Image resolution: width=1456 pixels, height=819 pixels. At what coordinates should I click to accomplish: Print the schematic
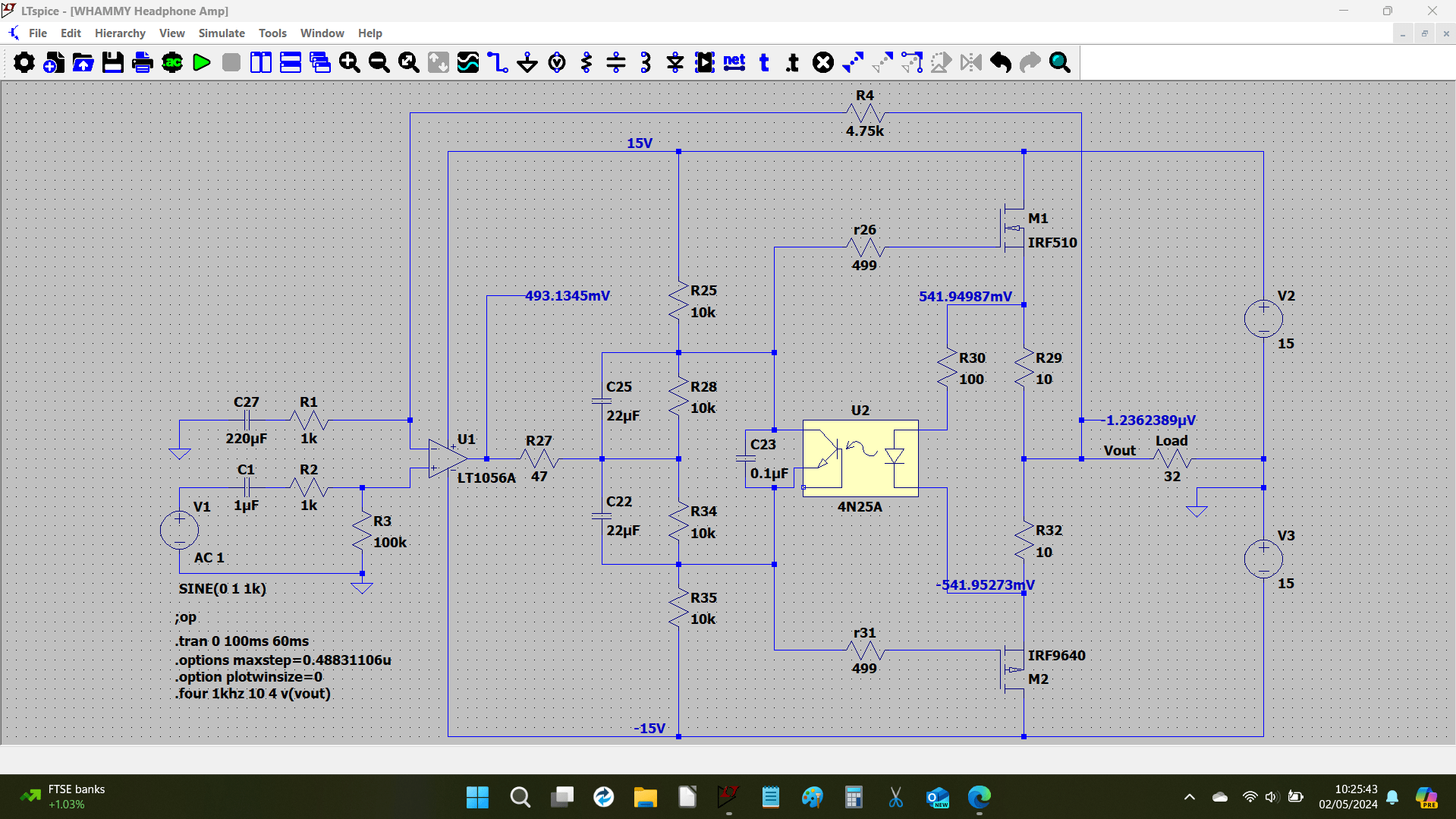click(143, 62)
